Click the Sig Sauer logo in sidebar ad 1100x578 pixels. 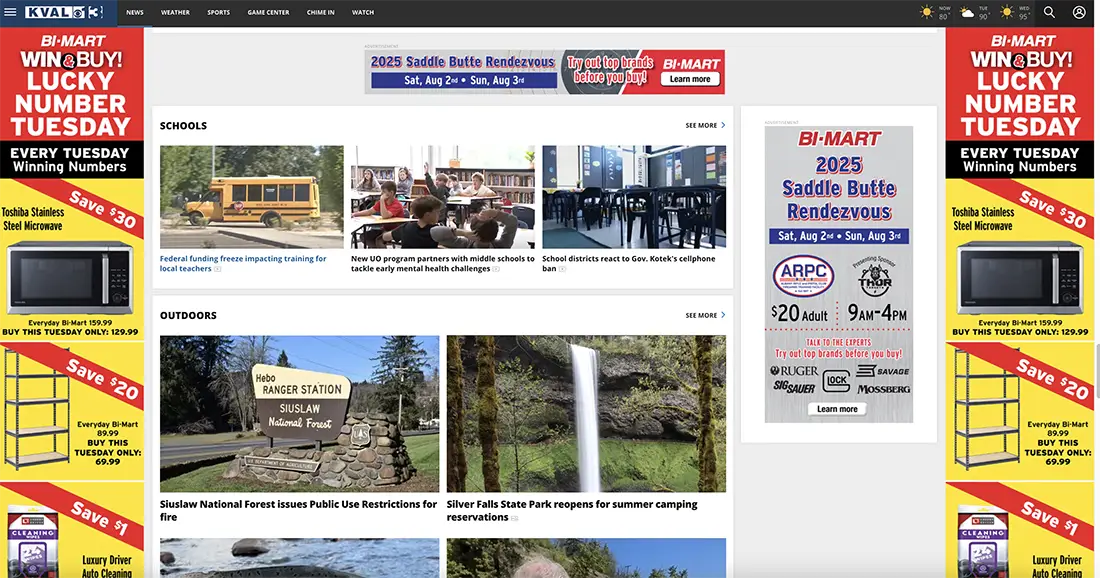793,387
